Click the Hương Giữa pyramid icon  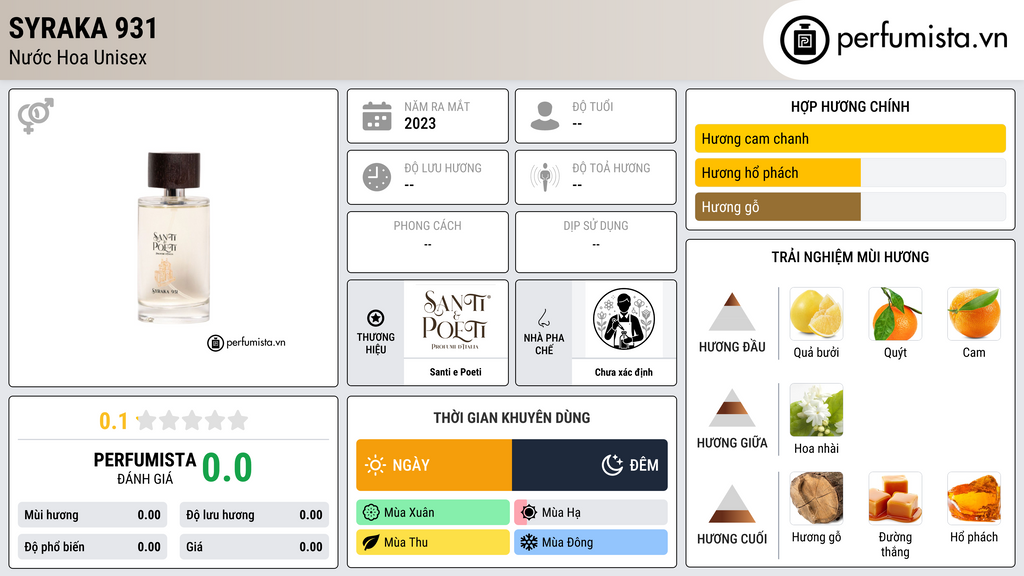[732, 408]
